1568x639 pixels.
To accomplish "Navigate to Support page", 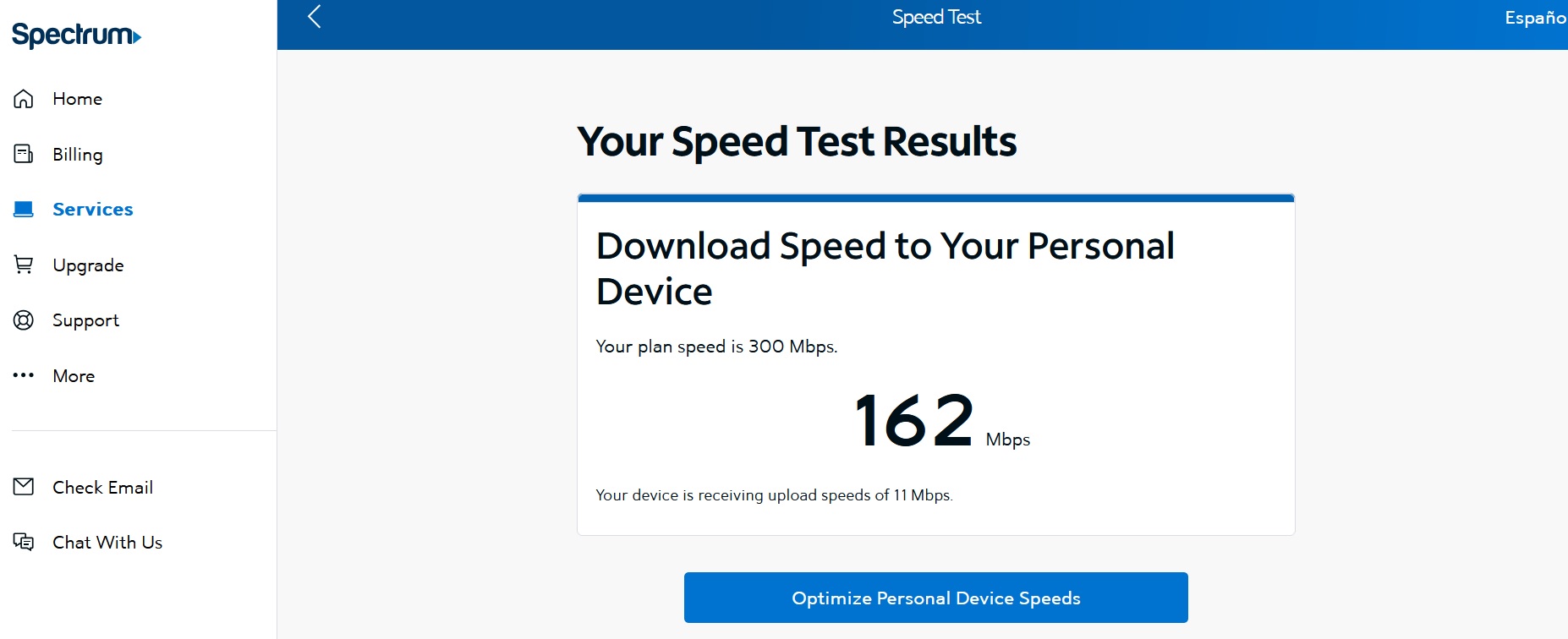I will (85, 320).
